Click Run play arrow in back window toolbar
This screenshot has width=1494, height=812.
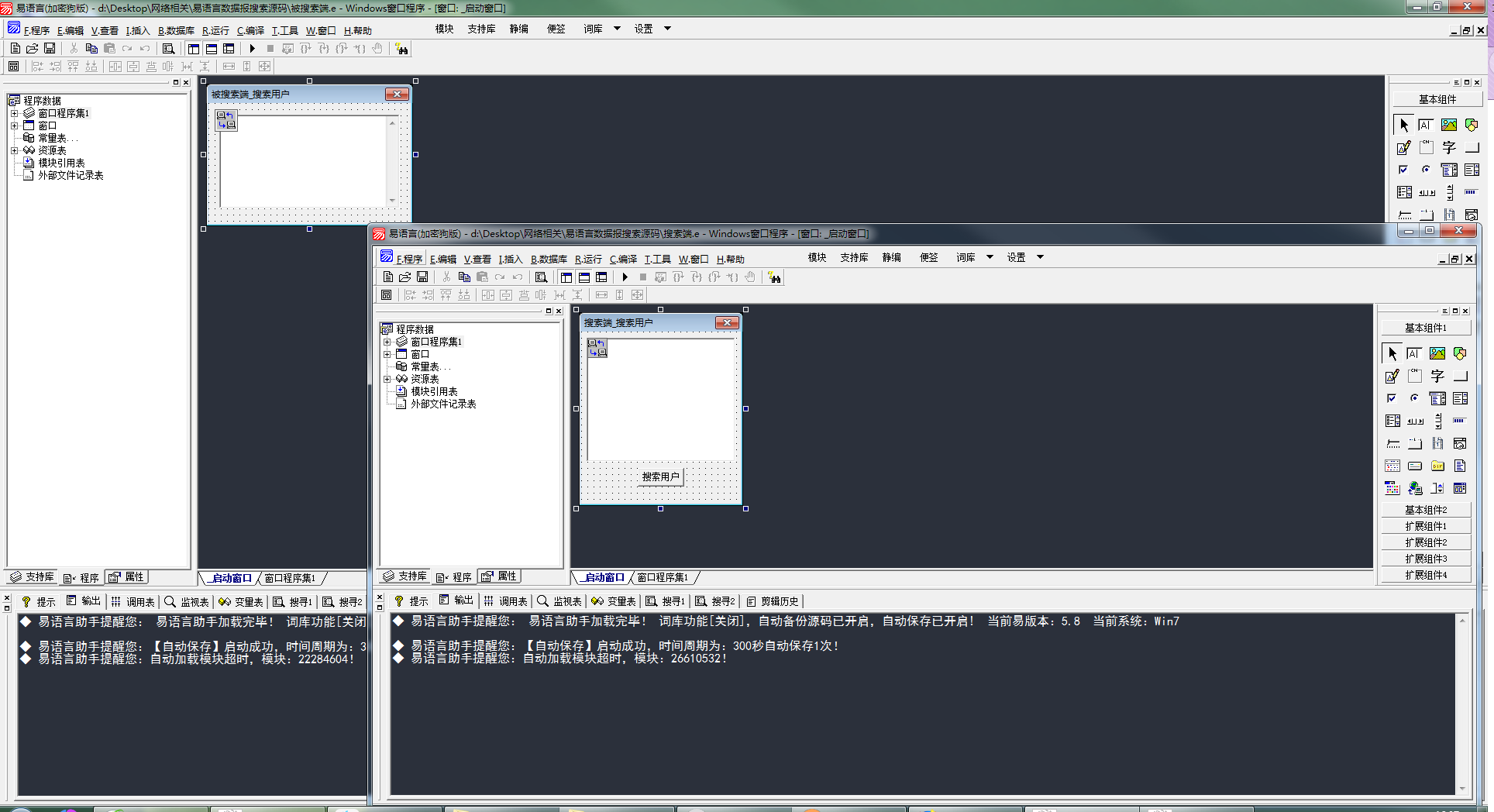pyautogui.click(x=252, y=49)
